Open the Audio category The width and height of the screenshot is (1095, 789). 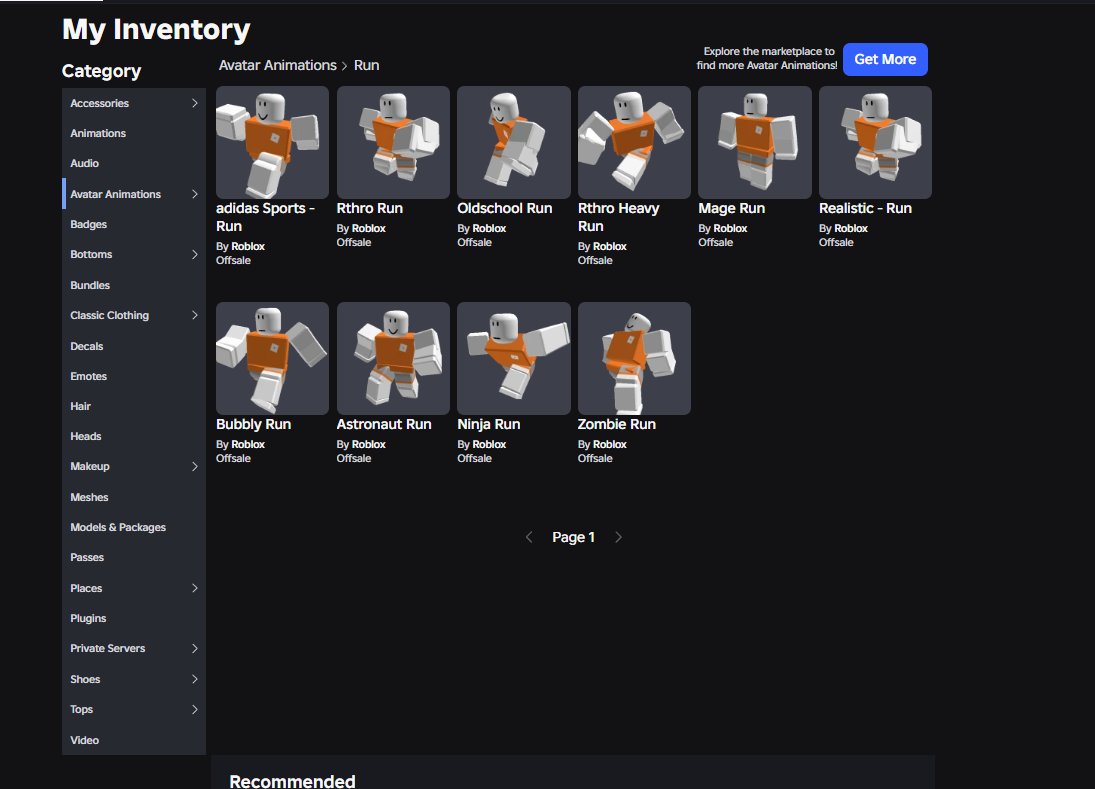tap(134, 163)
